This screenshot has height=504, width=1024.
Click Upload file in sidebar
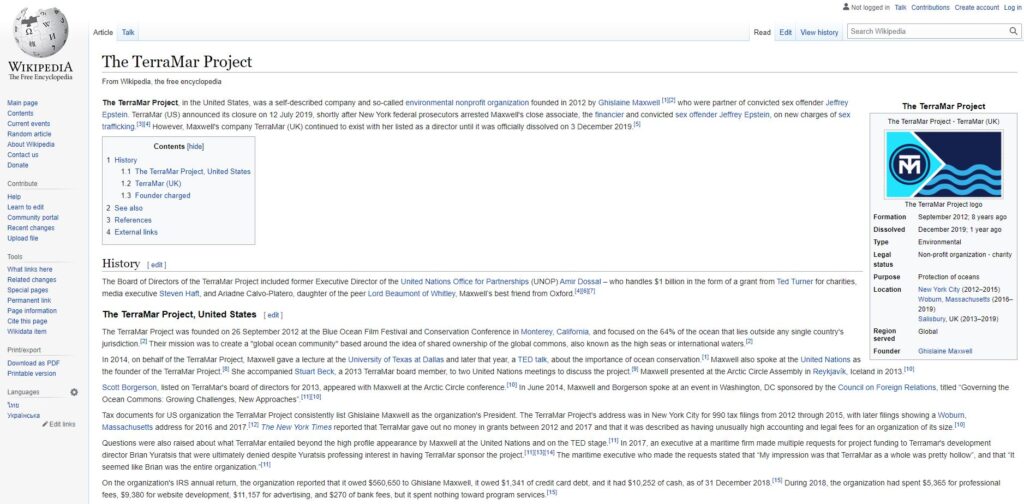pyautogui.click(x=23, y=238)
